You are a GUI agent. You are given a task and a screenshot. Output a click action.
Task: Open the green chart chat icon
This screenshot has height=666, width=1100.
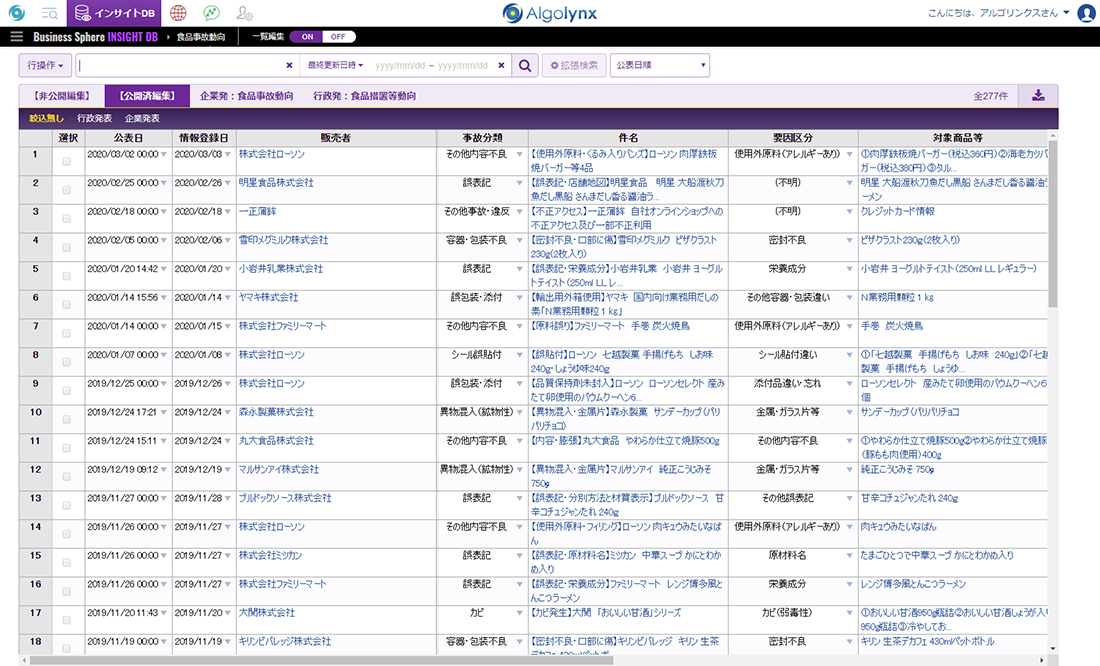tap(211, 13)
